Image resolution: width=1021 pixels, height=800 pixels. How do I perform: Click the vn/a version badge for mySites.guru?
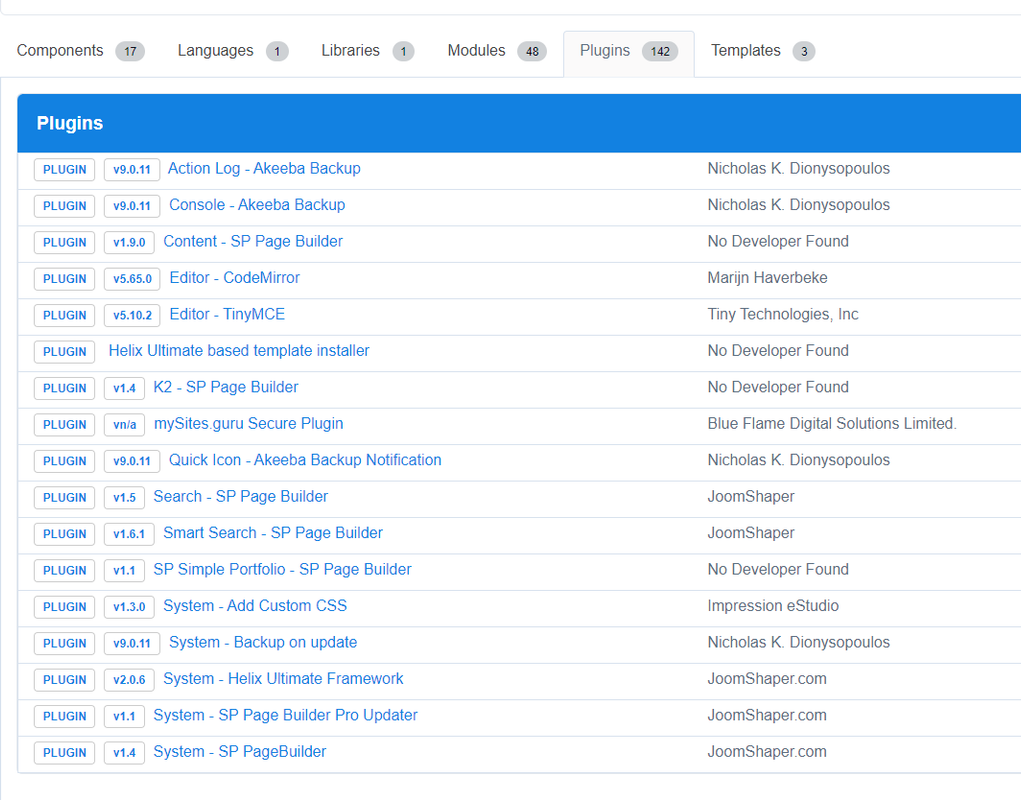124,424
